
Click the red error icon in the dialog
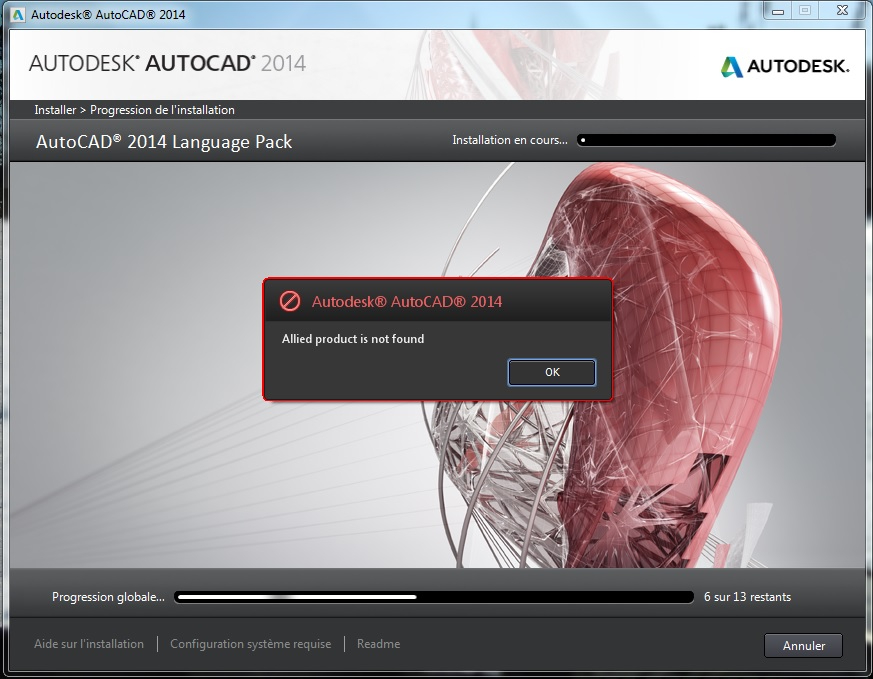click(290, 300)
